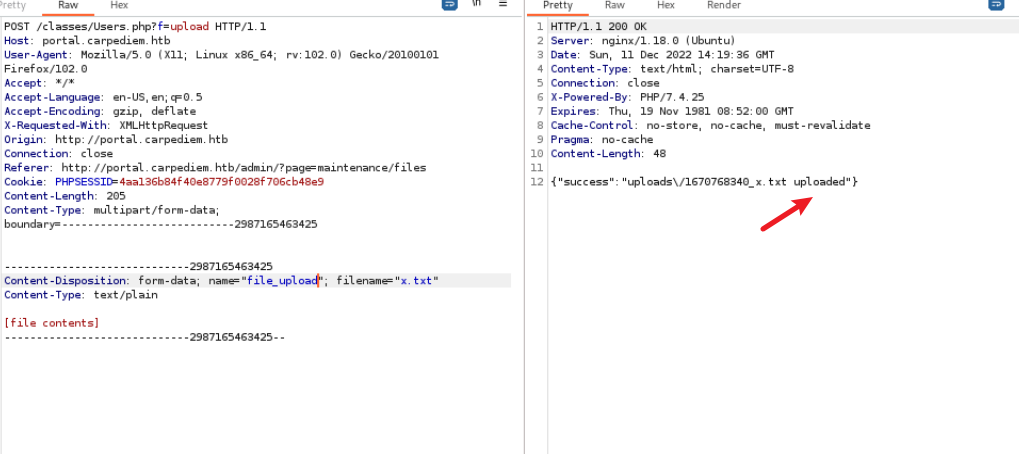Click the Origin header line
The width and height of the screenshot is (1019, 454).
[x=116, y=140]
